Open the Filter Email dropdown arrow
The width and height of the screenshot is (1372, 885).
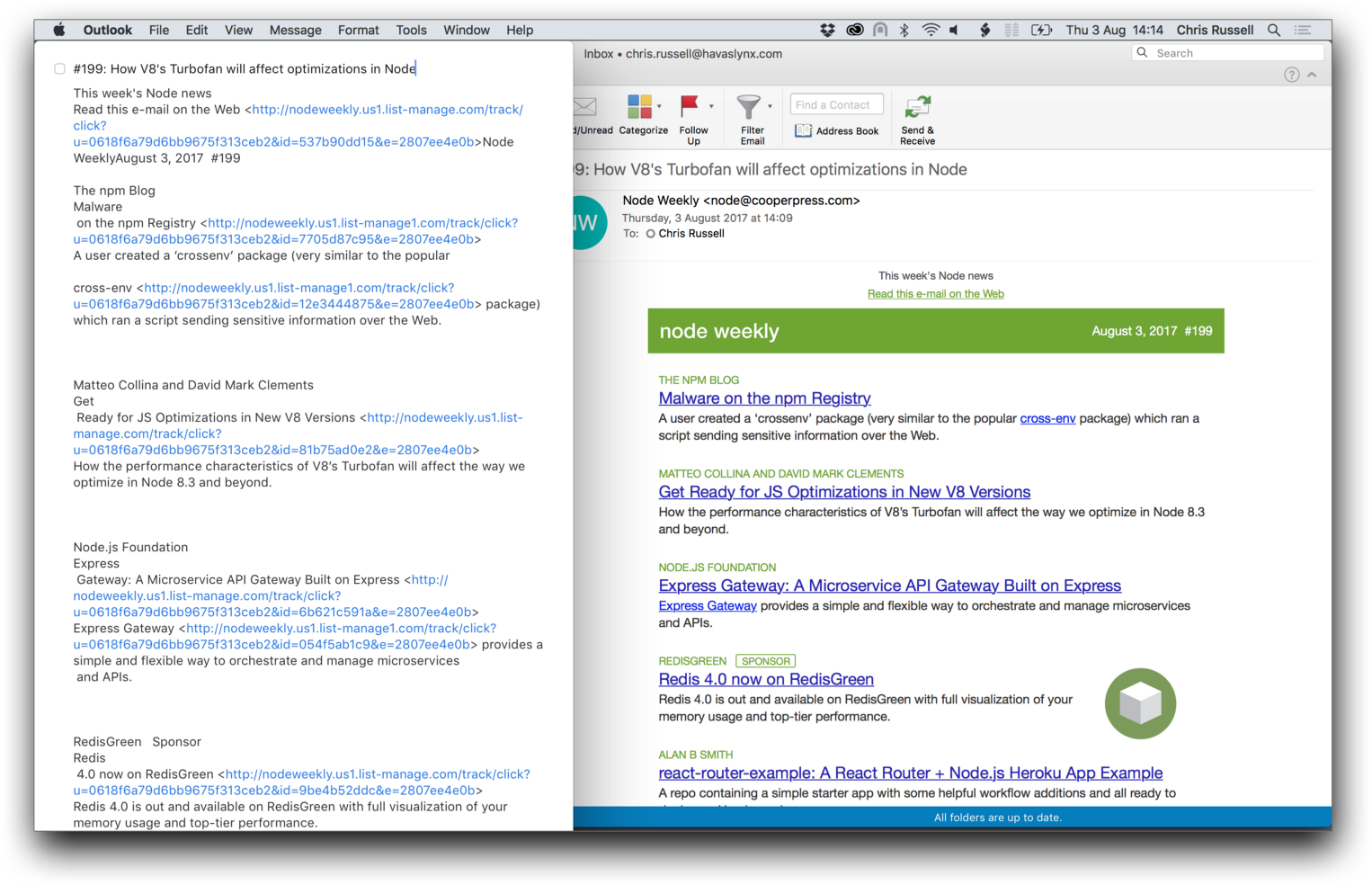point(770,106)
